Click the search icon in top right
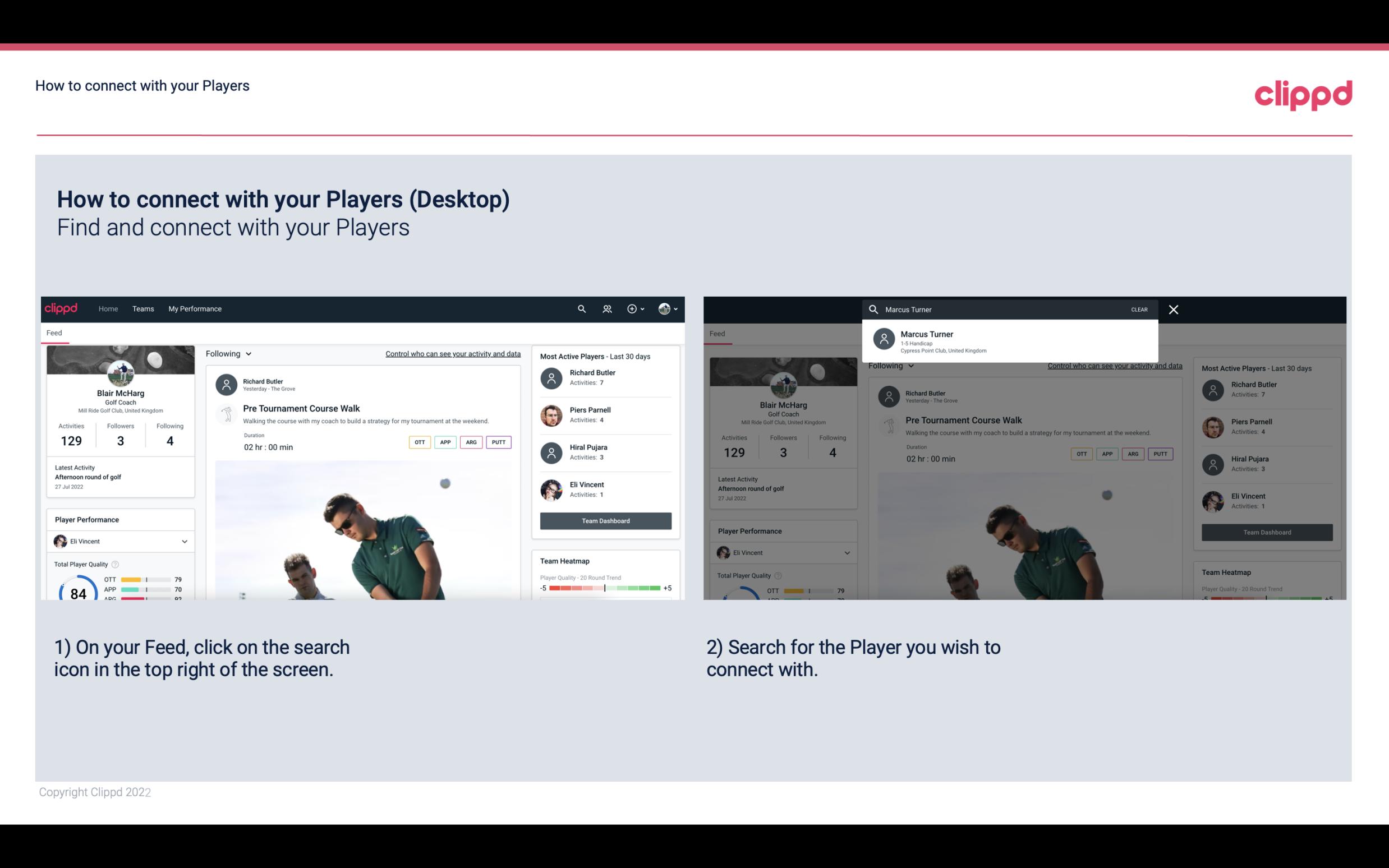The image size is (1389, 868). click(x=580, y=309)
